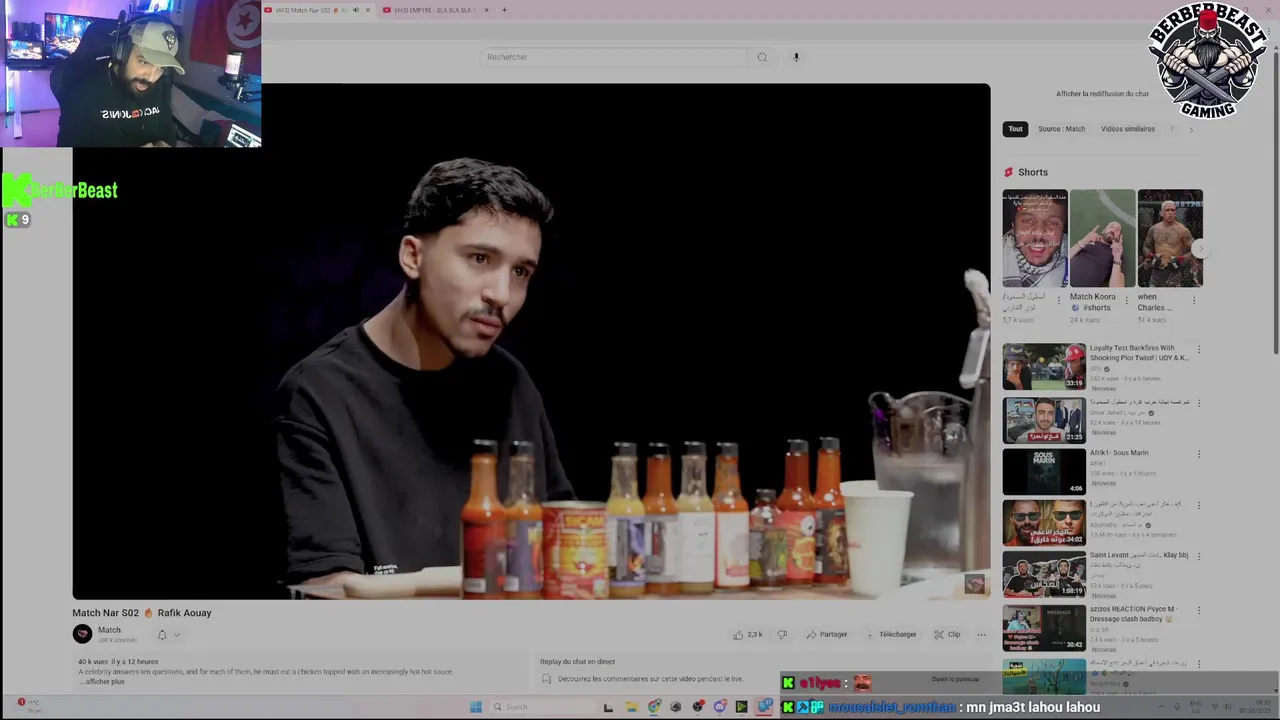Toggle the notification bell for Match channel
Image resolution: width=1280 pixels, height=720 pixels.
pos(162,634)
